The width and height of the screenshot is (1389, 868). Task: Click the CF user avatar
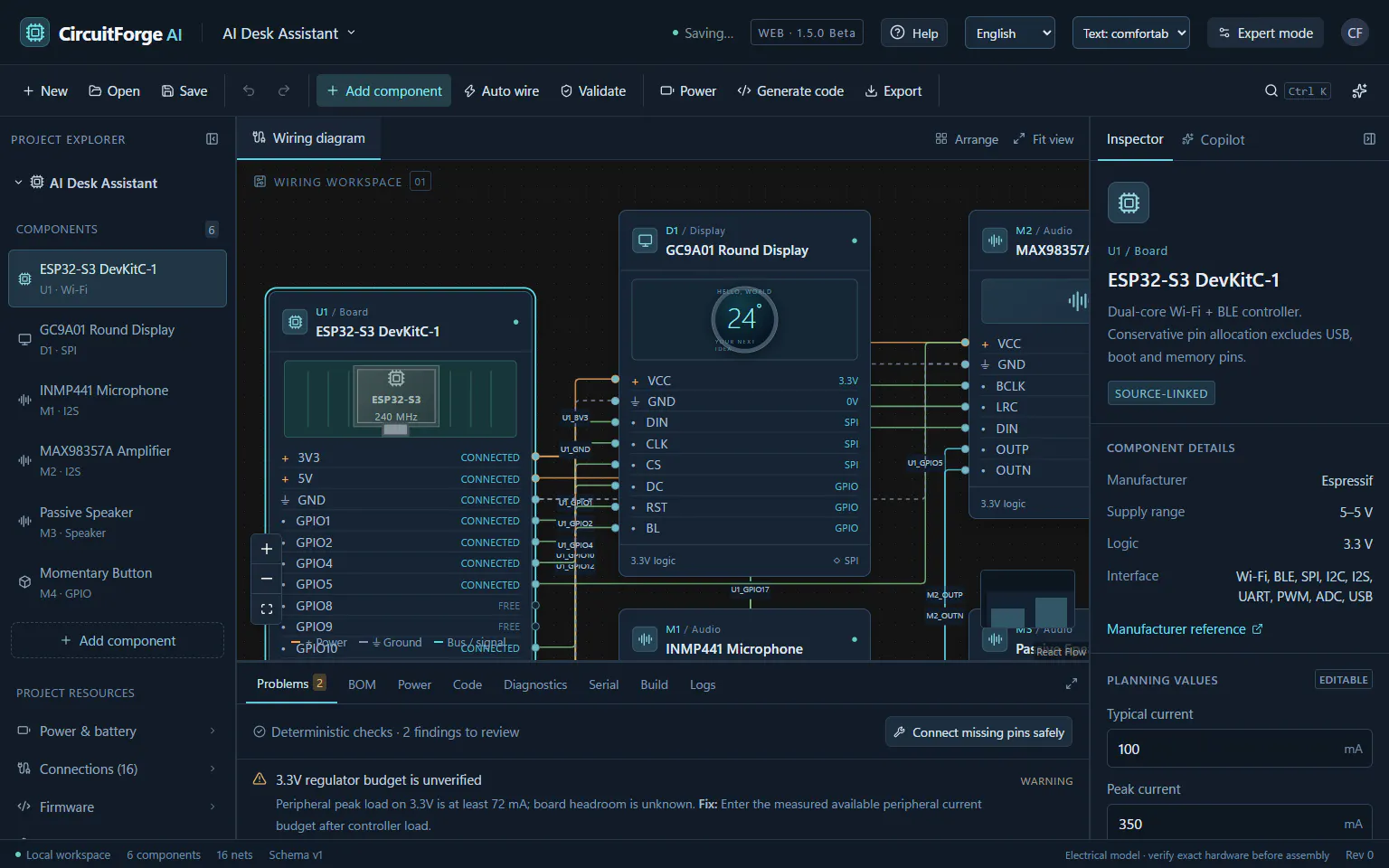1355,33
